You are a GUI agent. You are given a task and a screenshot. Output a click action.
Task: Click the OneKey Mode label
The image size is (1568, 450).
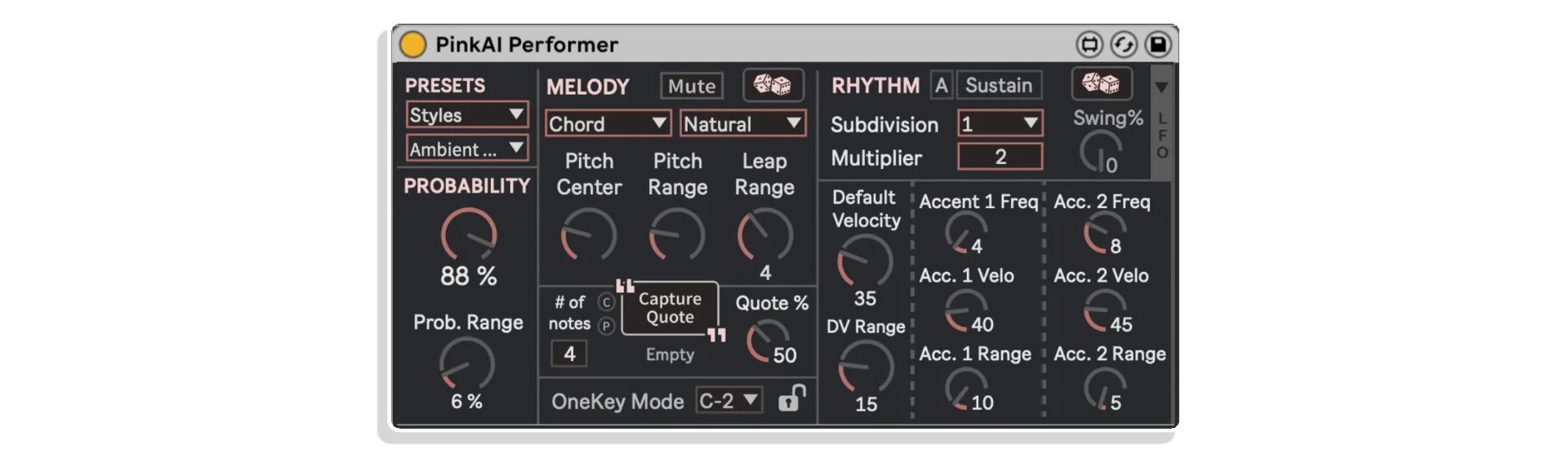click(x=617, y=401)
